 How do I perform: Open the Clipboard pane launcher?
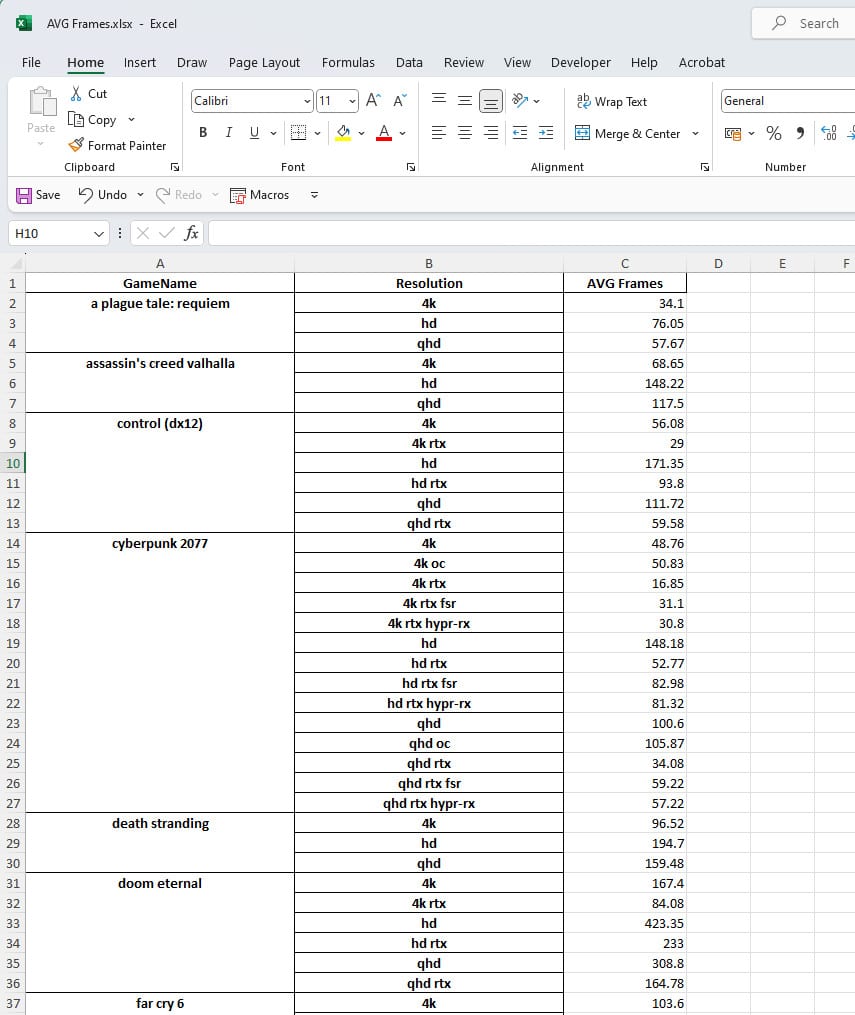(x=175, y=167)
